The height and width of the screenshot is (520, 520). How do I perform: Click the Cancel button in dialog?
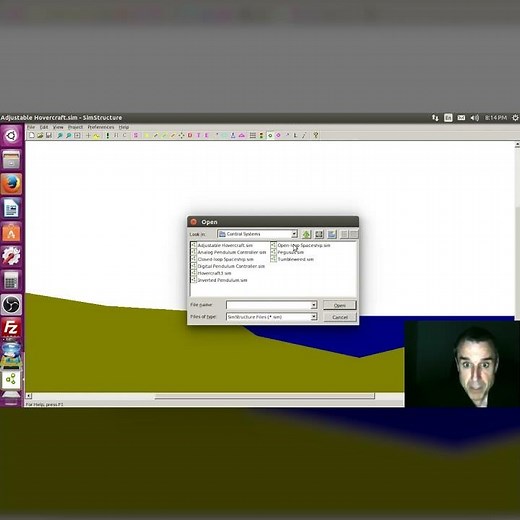340,317
